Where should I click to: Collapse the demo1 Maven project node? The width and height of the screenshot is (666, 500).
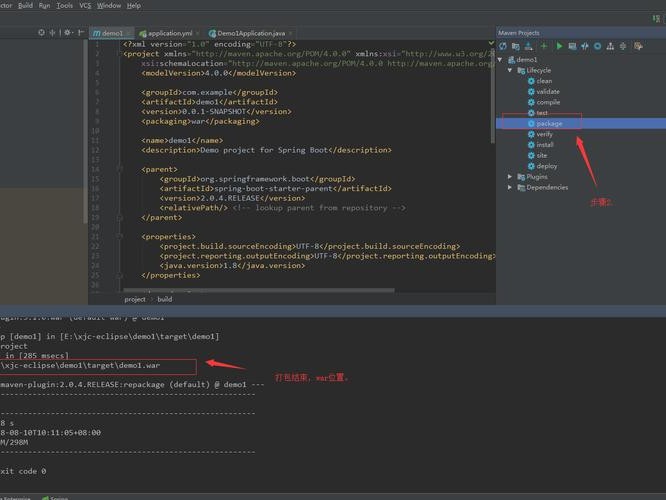coord(500,59)
